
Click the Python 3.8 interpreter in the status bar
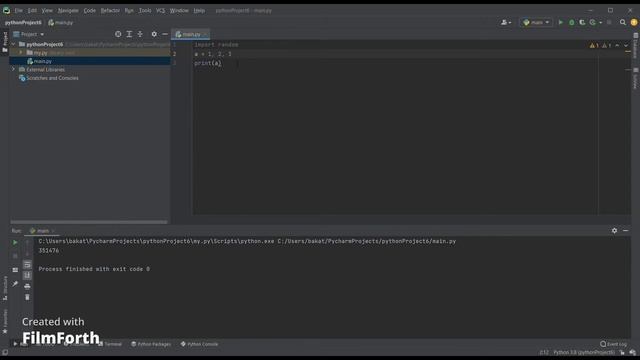point(584,352)
